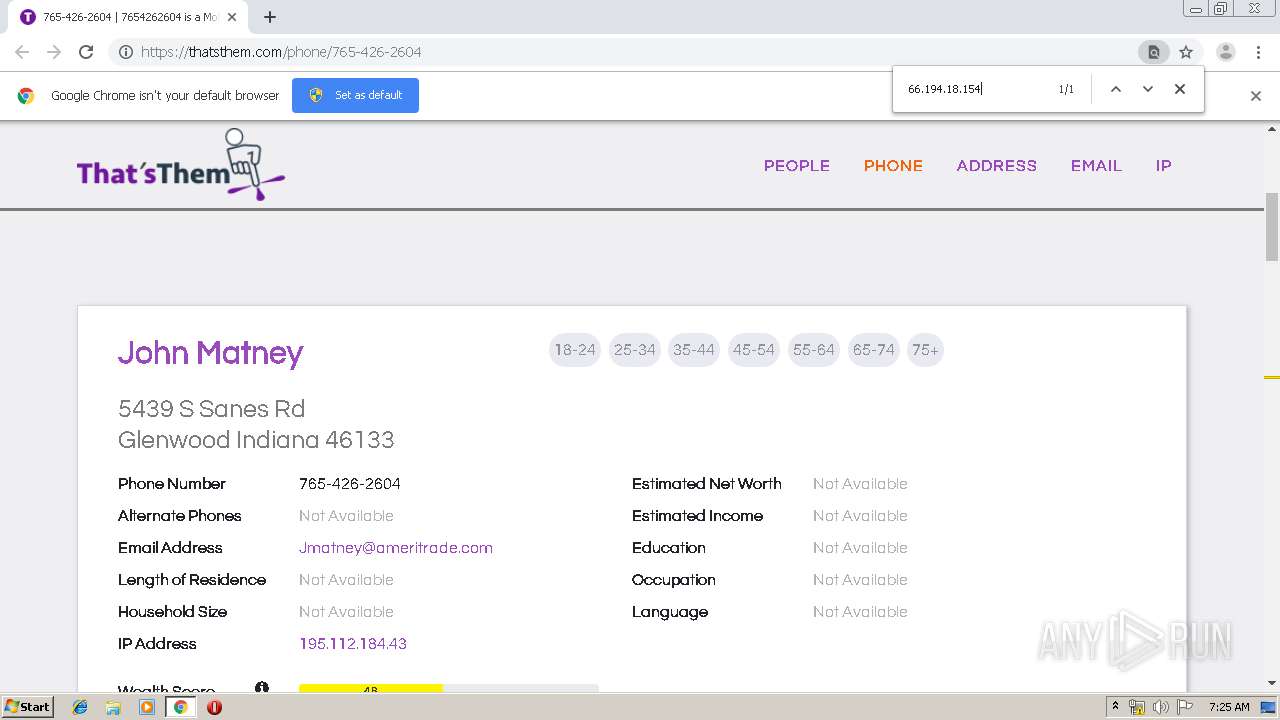Click the Estimated Net Worth label
Screen dimensions: 1280x720
tap(707, 484)
